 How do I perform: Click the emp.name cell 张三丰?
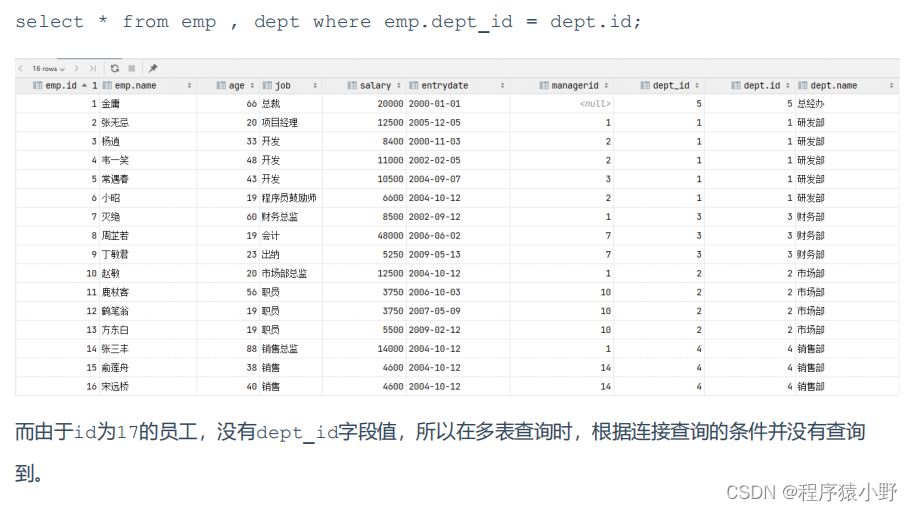[116, 348]
